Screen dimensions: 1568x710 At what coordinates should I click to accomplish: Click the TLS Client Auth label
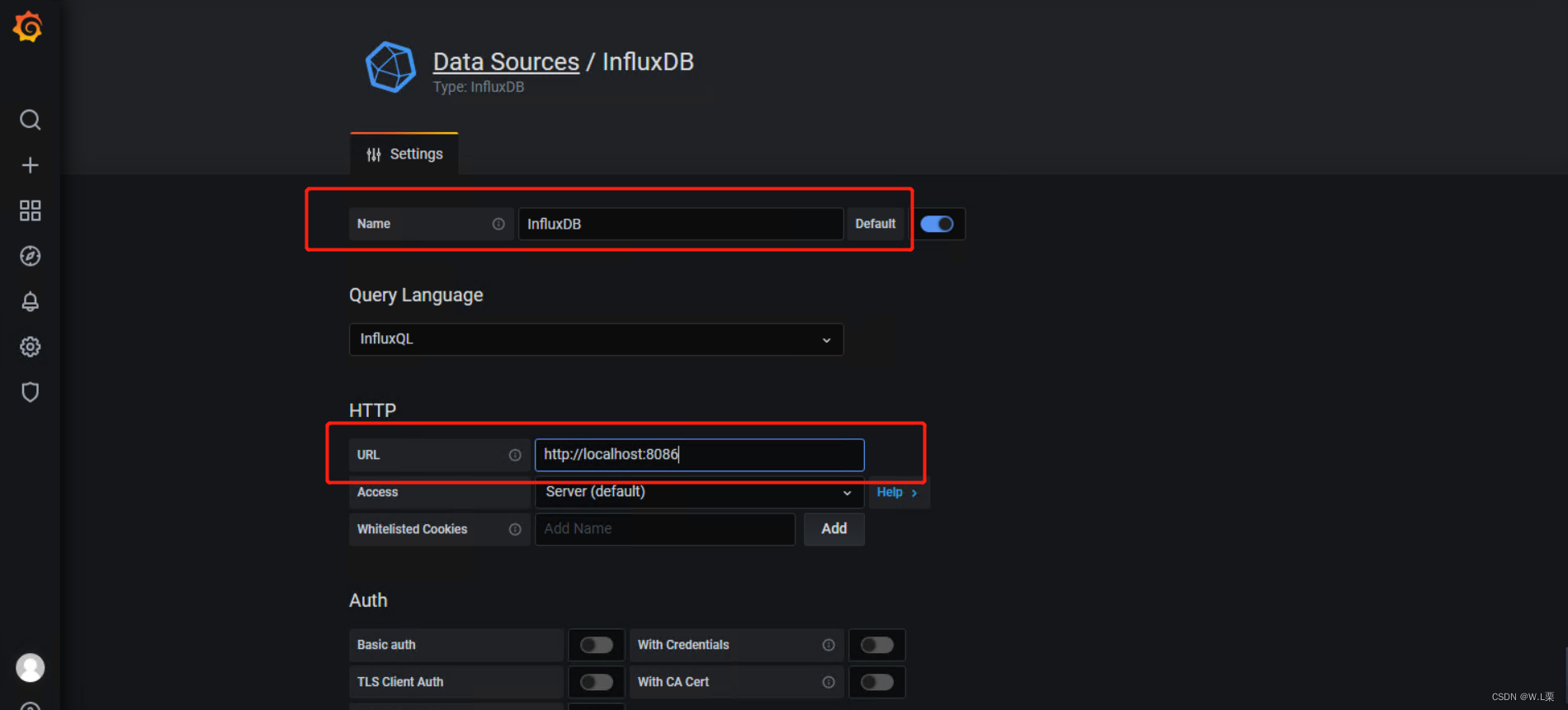(400, 682)
